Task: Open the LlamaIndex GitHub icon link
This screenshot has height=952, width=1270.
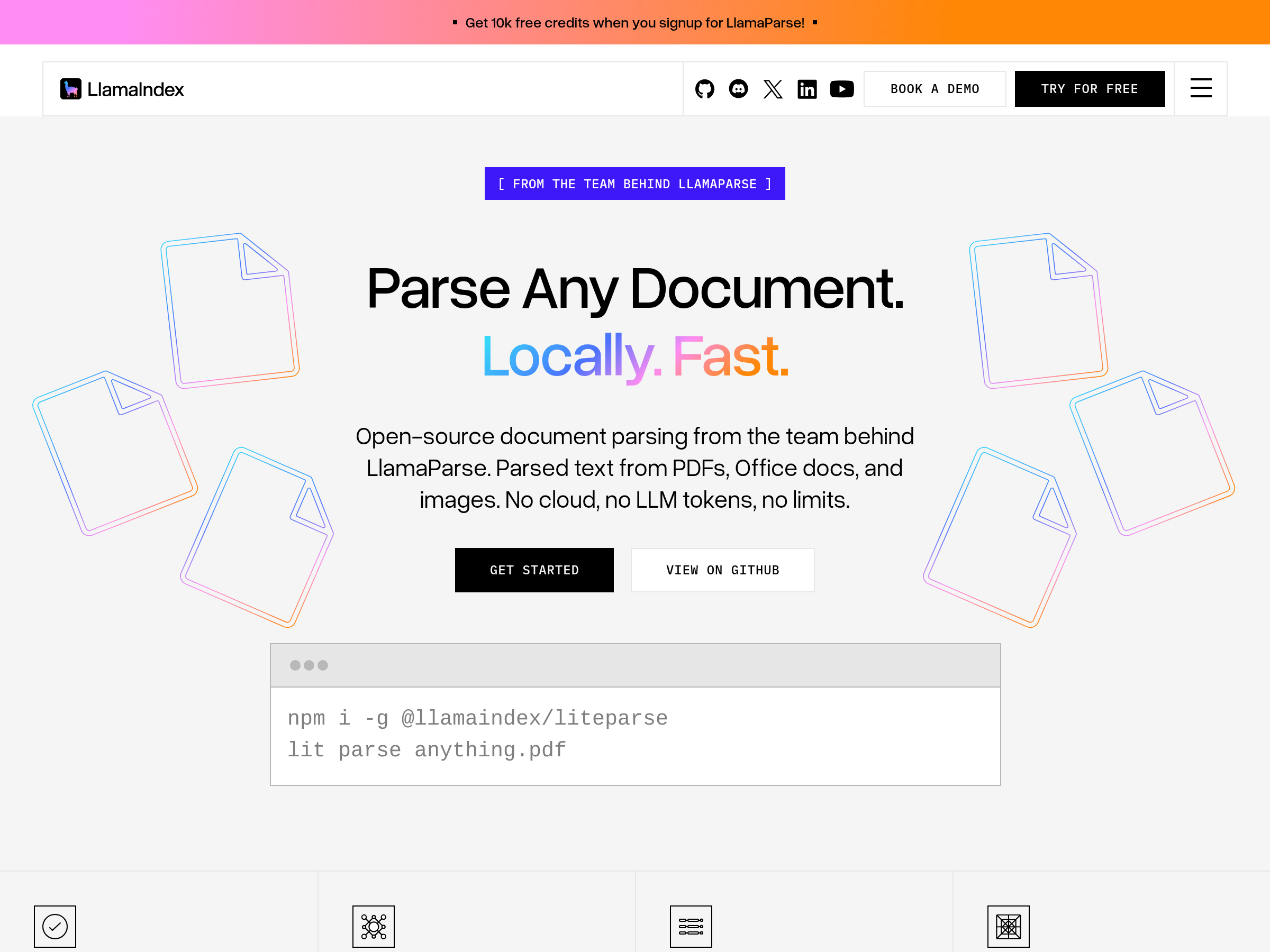Action: [x=704, y=89]
